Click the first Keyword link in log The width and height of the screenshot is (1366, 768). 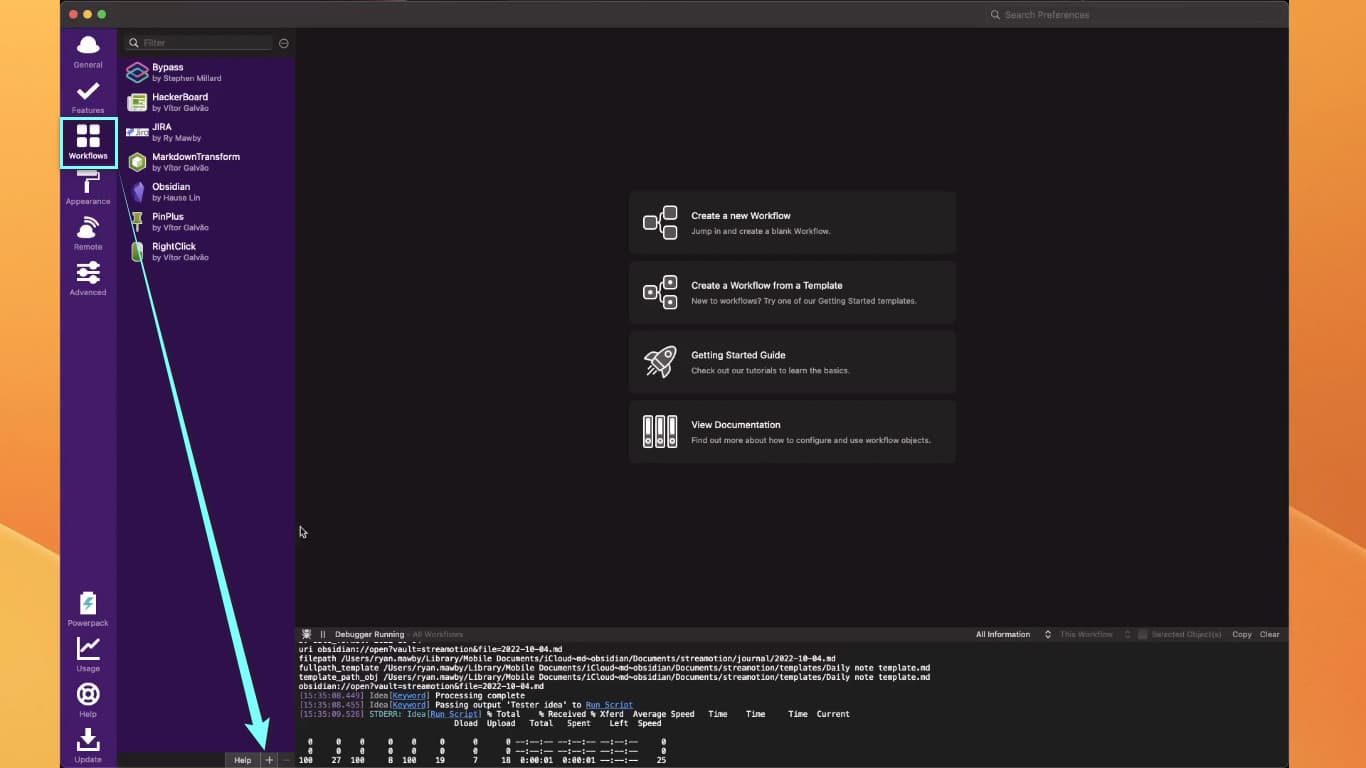pyautogui.click(x=410, y=696)
